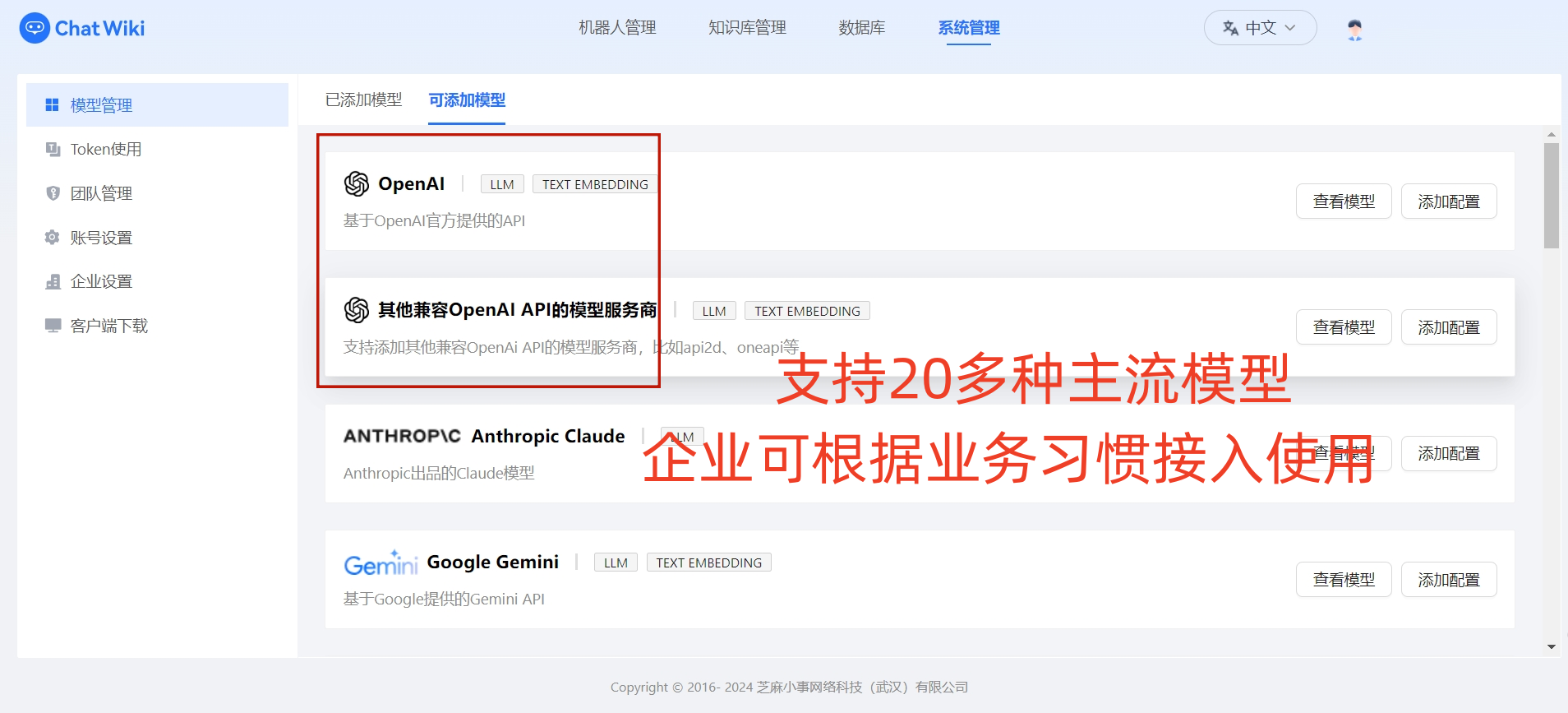
Task: Click the scrollbar down arrow
Action: pyautogui.click(x=1552, y=647)
